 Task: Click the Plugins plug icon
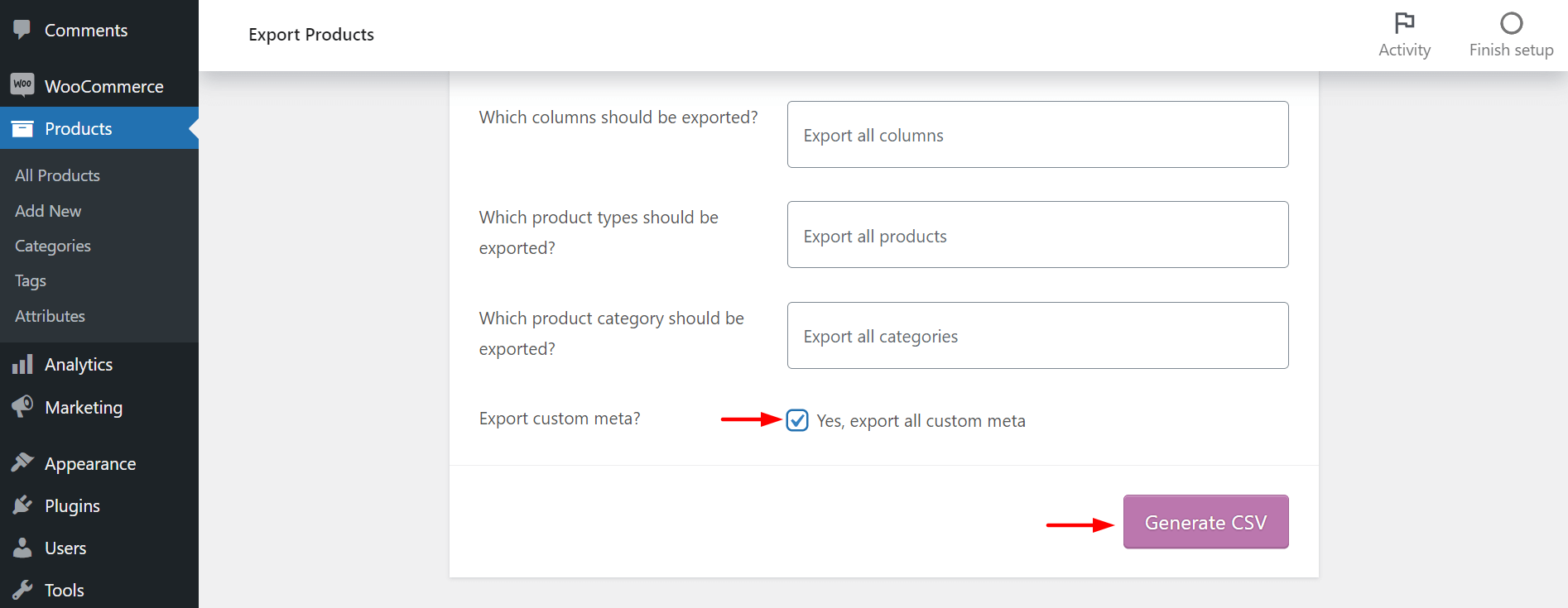point(22,505)
